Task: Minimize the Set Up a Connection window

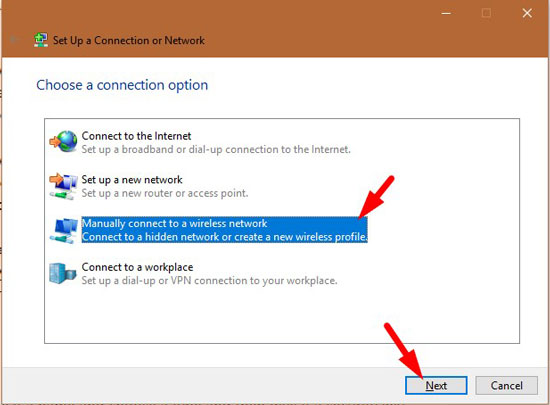Action: pyautogui.click(x=446, y=13)
